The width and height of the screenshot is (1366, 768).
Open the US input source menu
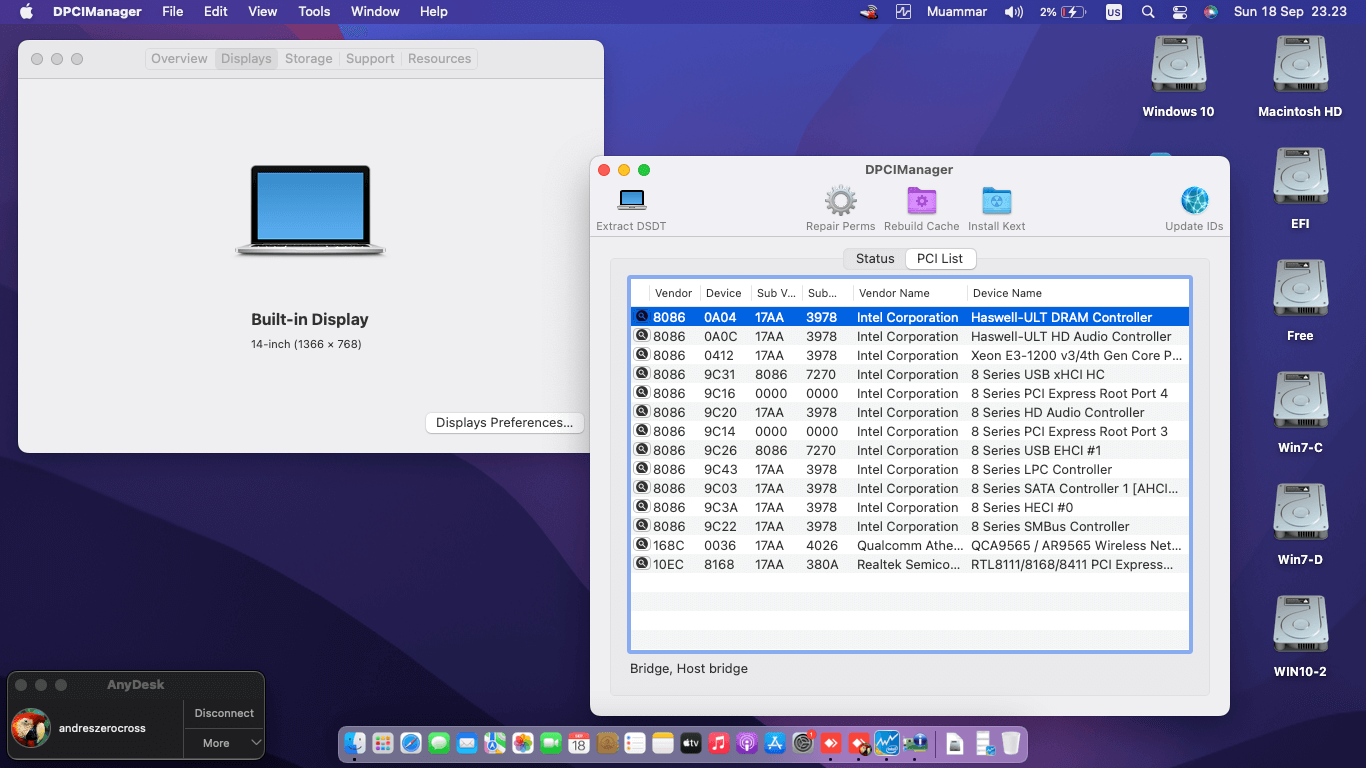[x=1114, y=12]
